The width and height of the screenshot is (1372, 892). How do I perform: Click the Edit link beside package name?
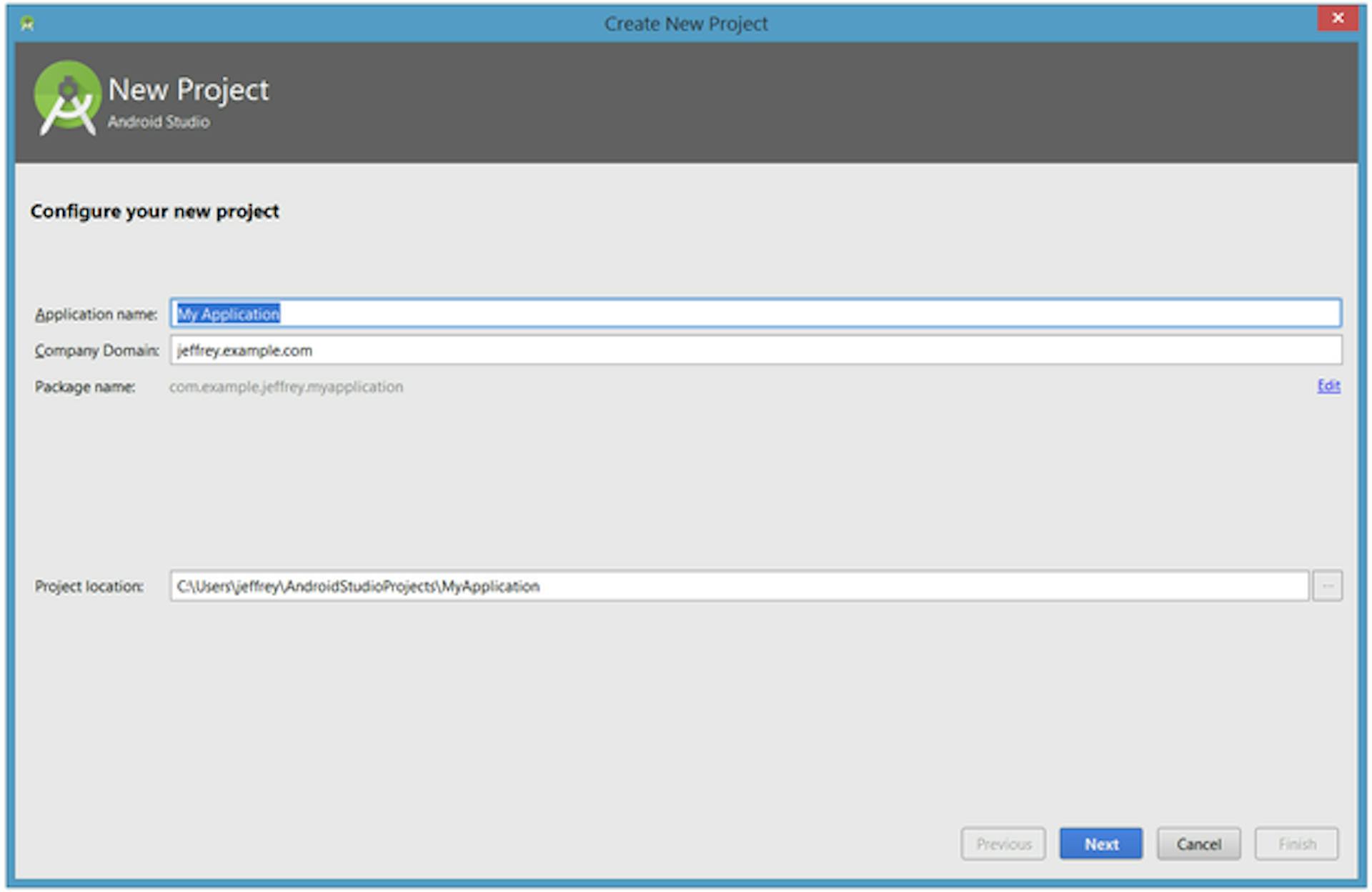1328,386
